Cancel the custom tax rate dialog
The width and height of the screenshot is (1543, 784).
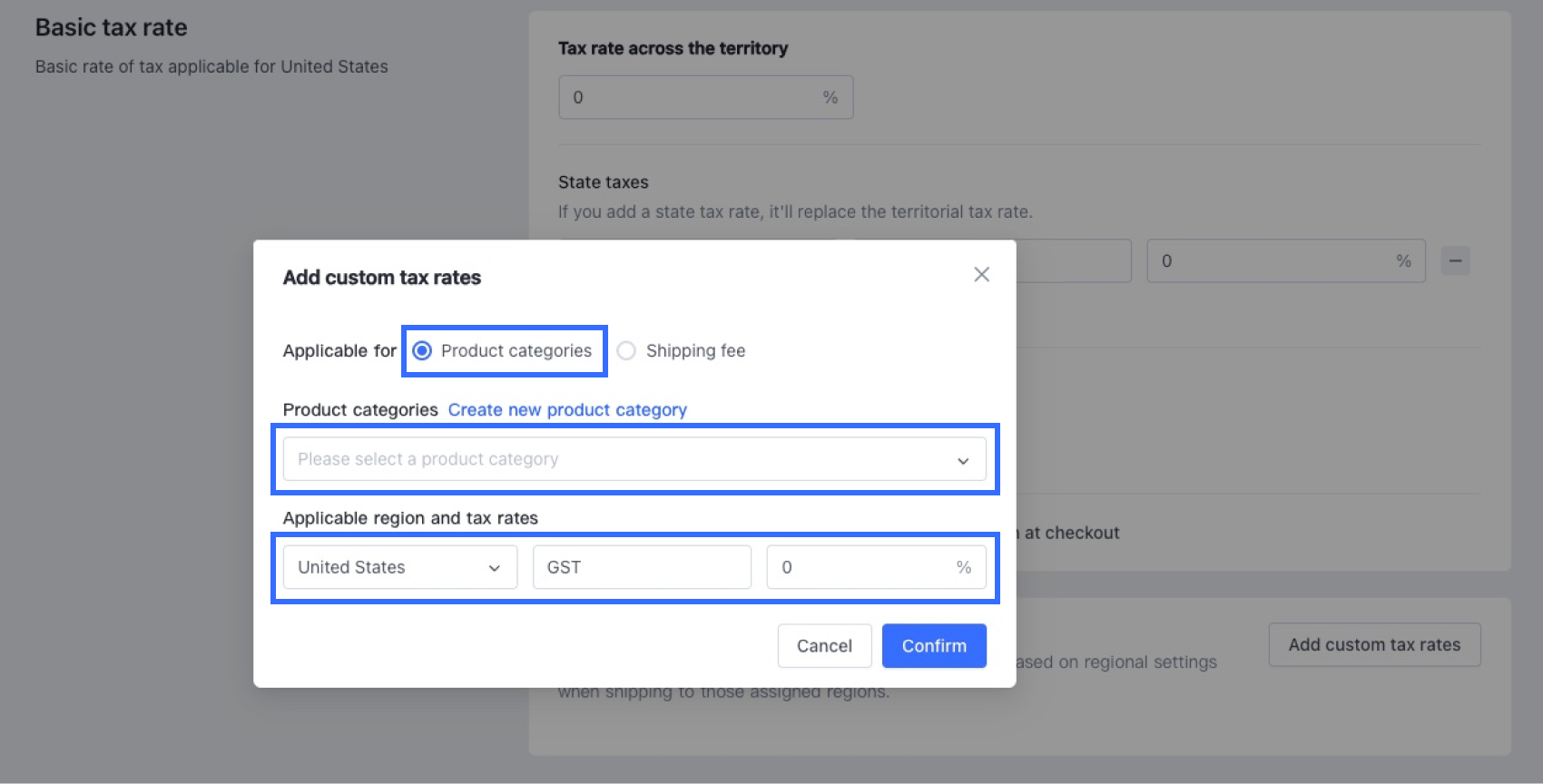click(824, 645)
